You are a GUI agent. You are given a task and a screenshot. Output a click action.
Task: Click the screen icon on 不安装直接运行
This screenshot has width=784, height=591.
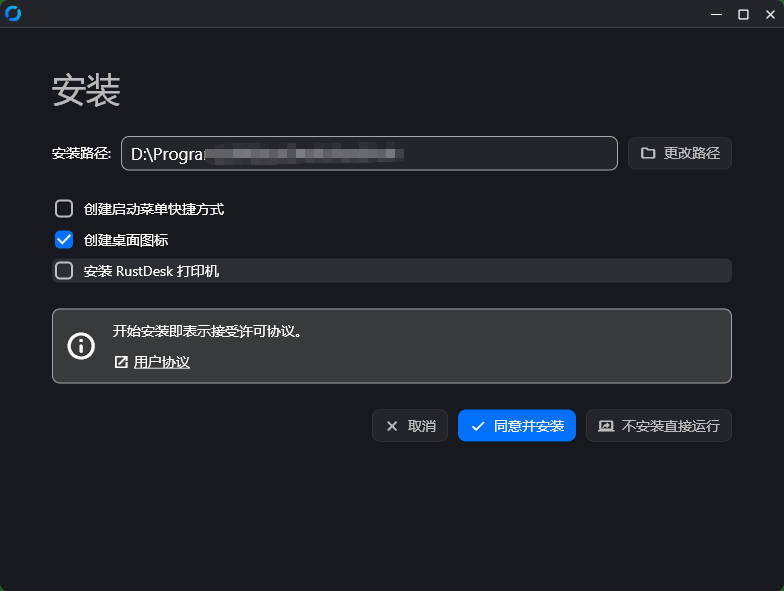click(x=606, y=426)
